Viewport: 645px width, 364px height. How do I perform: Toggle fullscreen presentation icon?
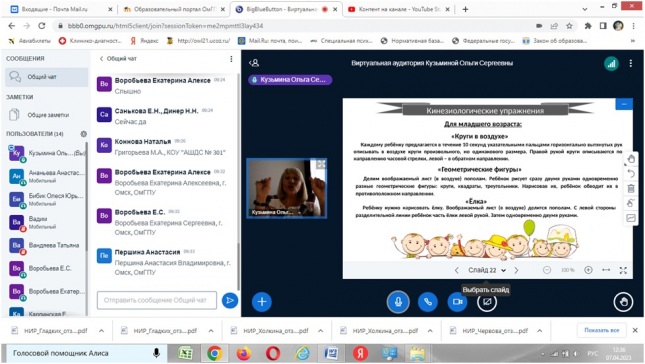(x=623, y=270)
